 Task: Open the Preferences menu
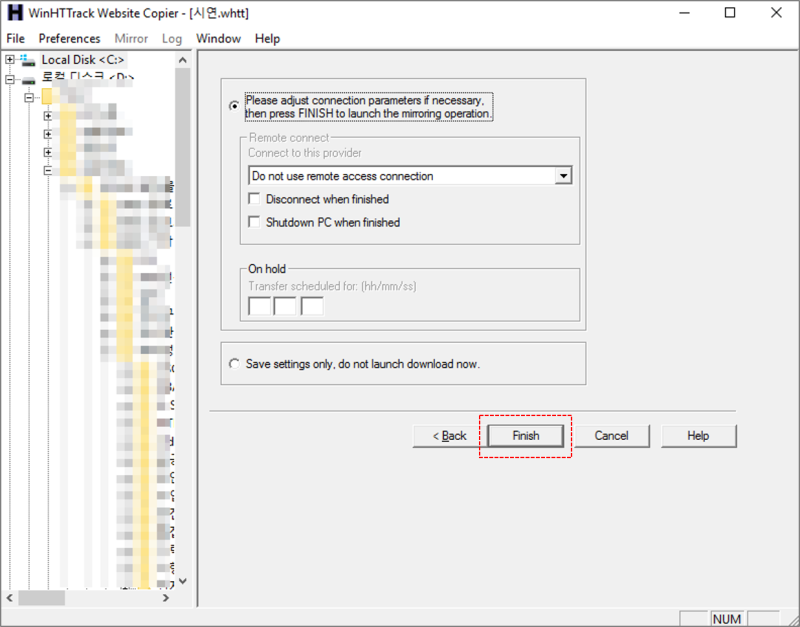(69, 39)
